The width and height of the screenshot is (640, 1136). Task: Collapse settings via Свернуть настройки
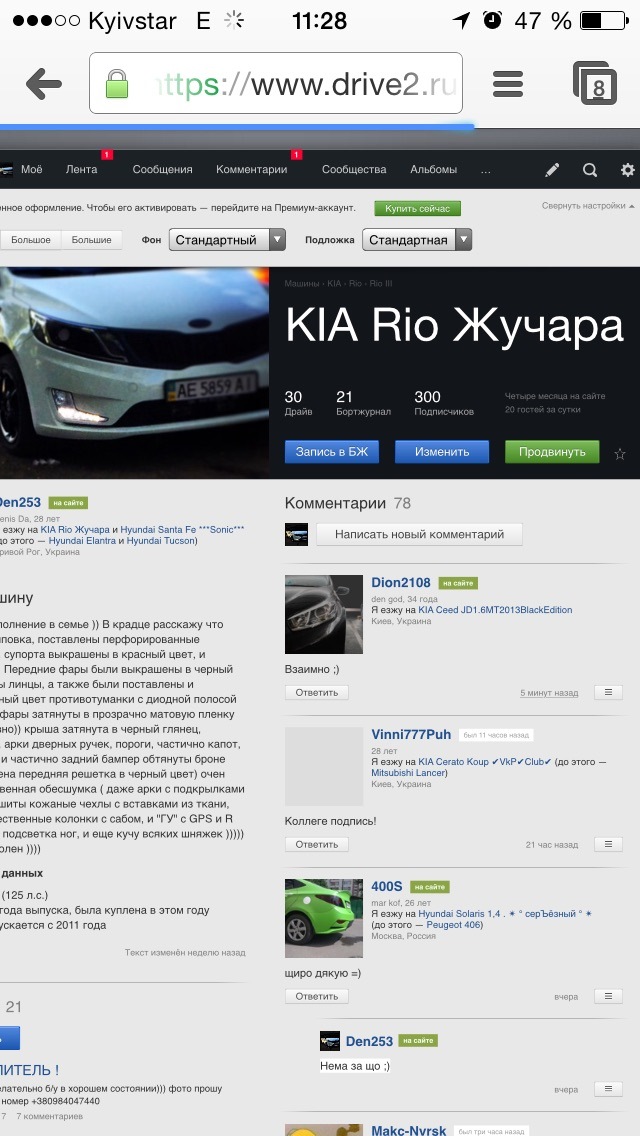coord(588,206)
